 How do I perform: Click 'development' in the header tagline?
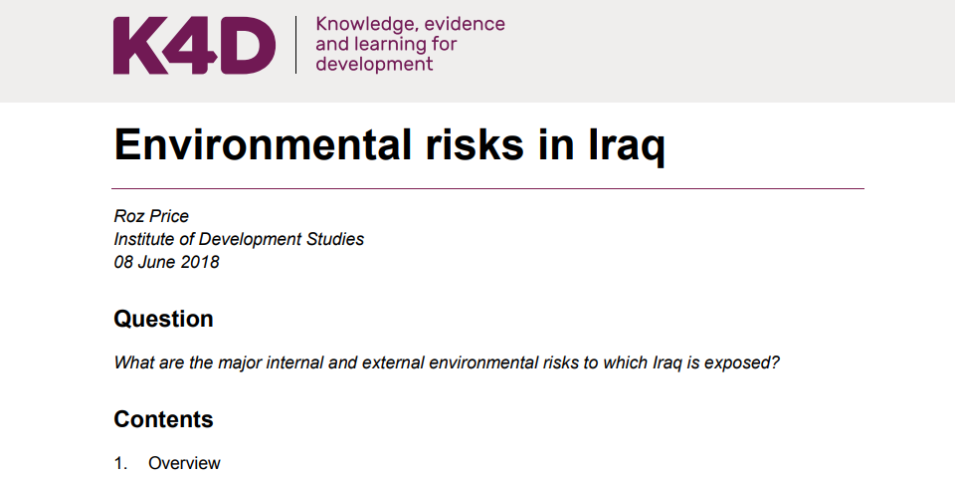(x=374, y=64)
